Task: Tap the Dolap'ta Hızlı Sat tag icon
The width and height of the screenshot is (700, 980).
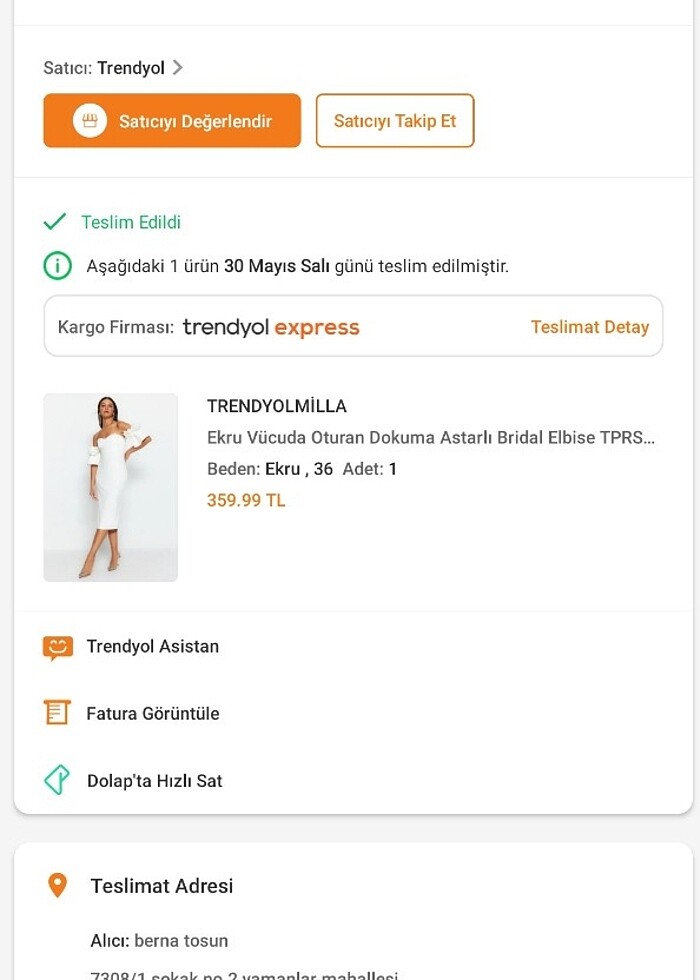Action: 57,780
